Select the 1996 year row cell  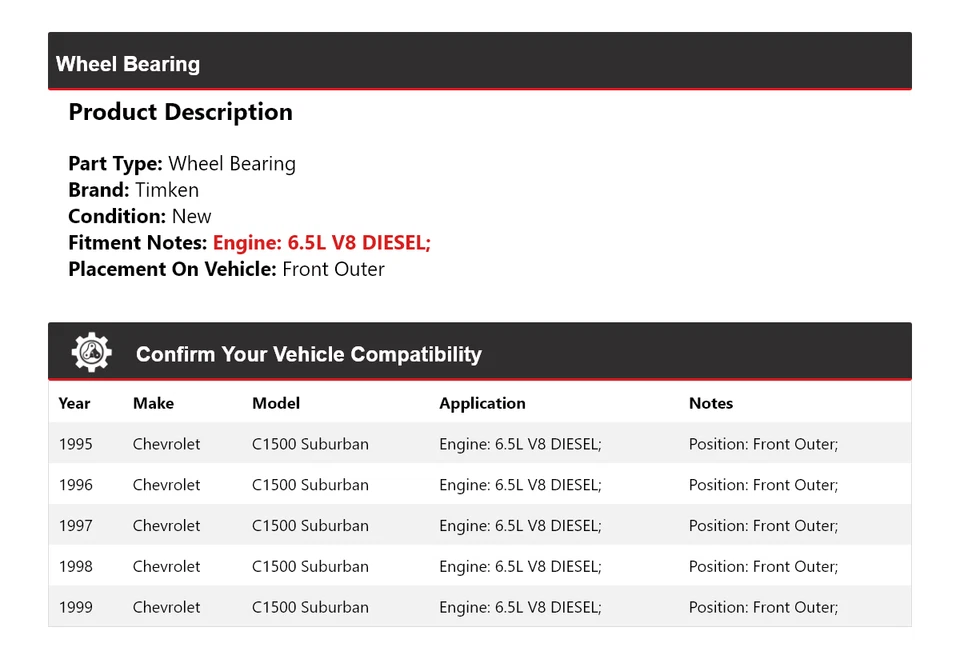(x=75, y=485)
